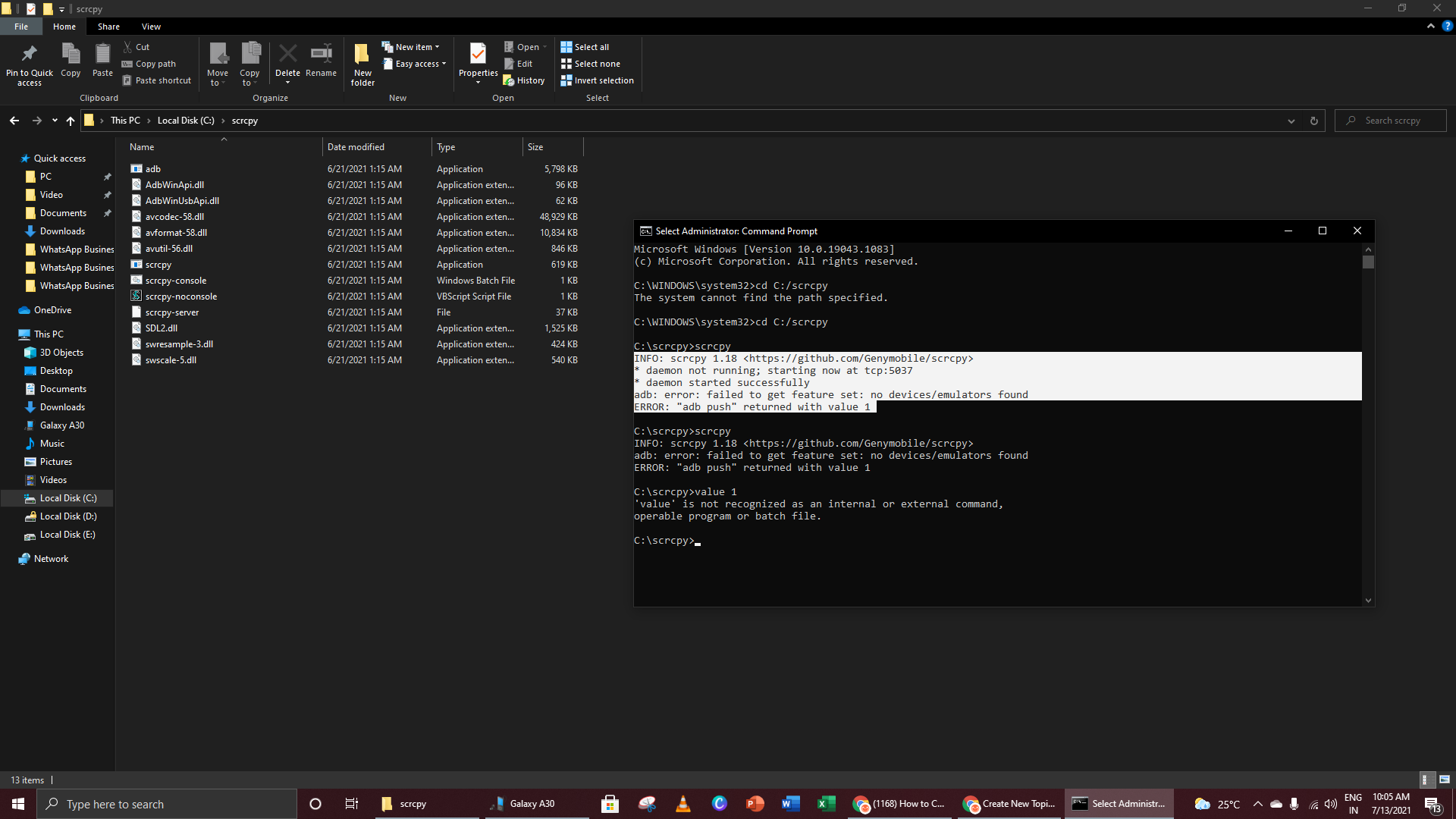The image size is (1456, 819).
Task: Expand address bar history dropdown
Action: pos(1291,121)
